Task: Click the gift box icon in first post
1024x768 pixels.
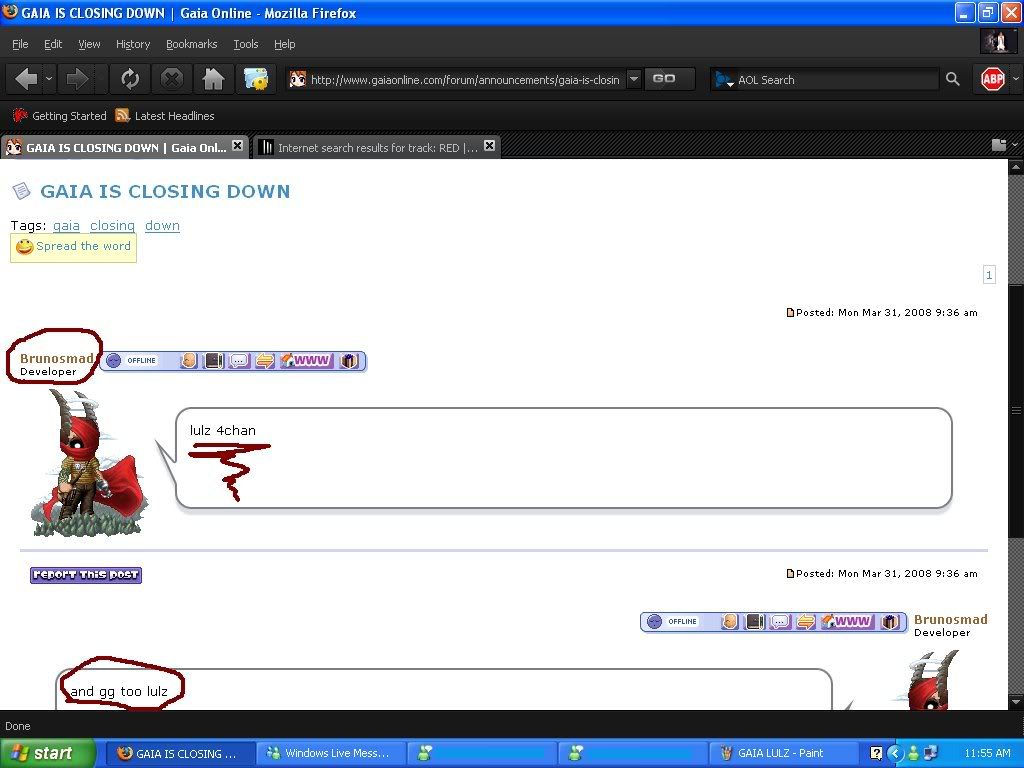Action: [349, 361]
